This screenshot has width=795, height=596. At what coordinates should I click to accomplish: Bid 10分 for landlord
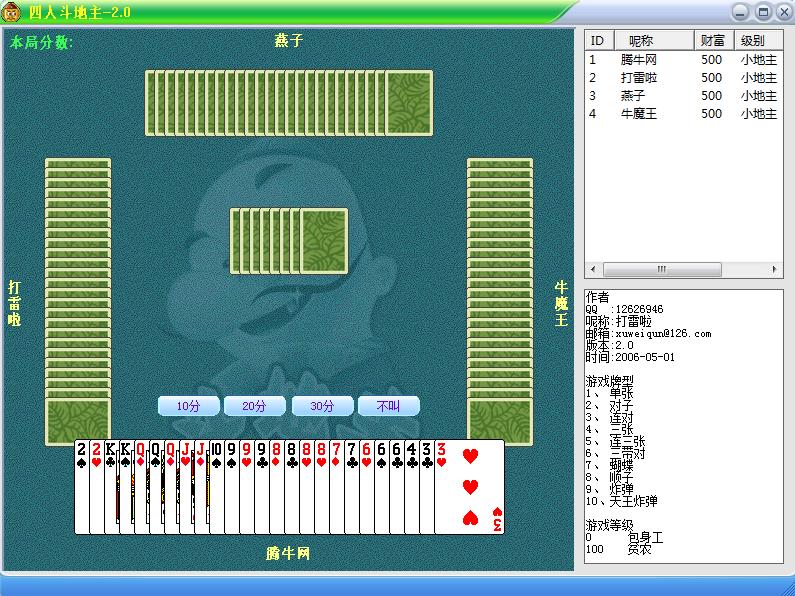(189, 406)
